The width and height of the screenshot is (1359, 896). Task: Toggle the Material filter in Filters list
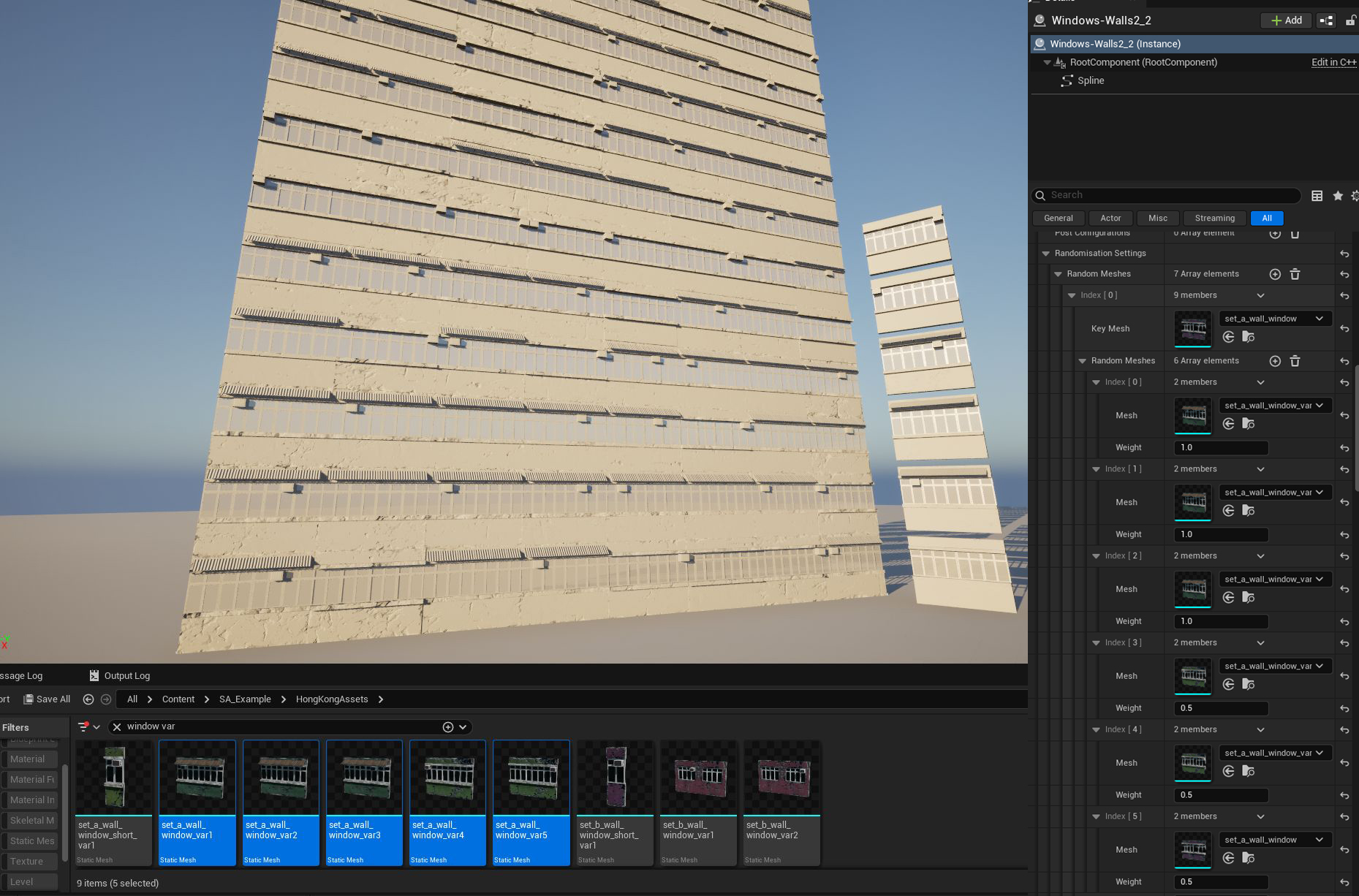(x=28, y=759)
